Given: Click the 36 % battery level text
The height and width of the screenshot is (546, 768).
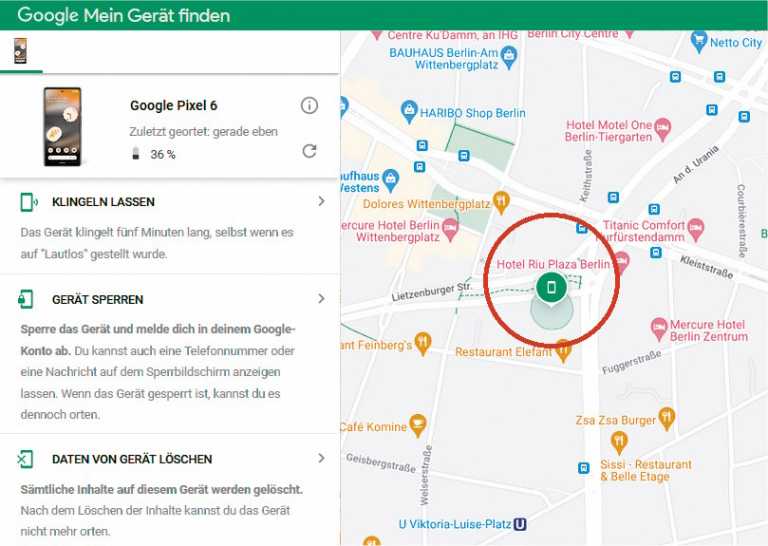Looking at the screenshot, I should [163, 154].
